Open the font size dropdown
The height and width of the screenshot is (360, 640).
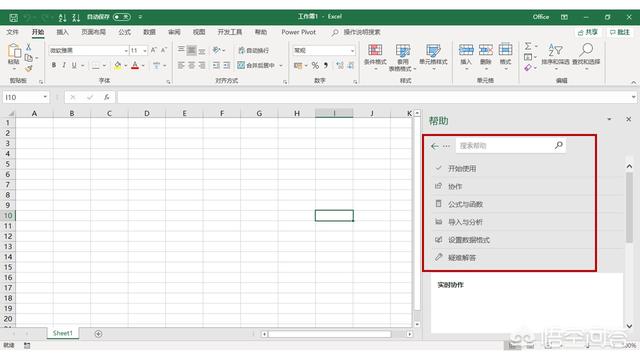click(144, 51)
